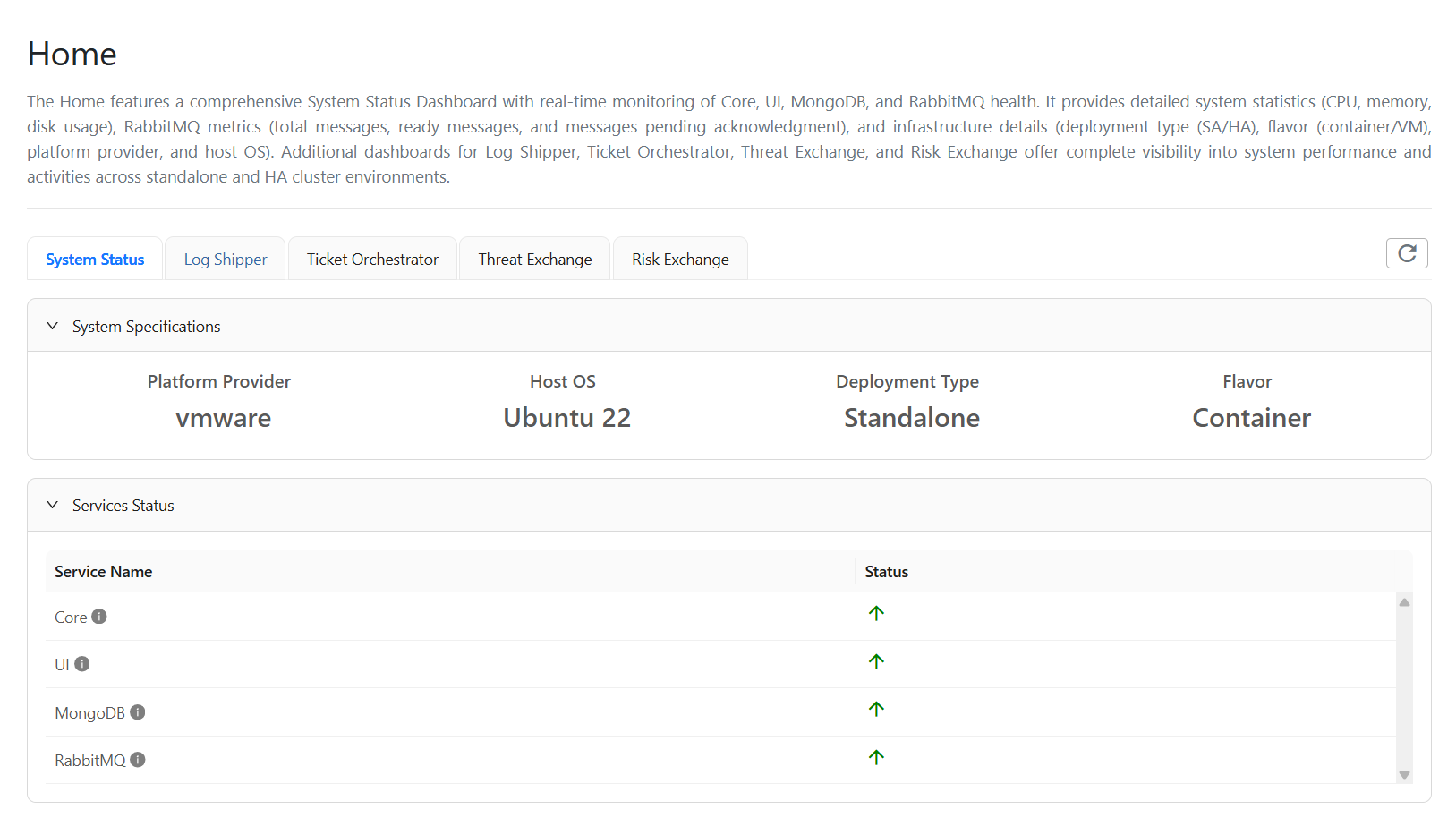Click the Flavor label
Image resolution: width=1456 pixels, height=818 pixels.
[x=1247, y=381]
